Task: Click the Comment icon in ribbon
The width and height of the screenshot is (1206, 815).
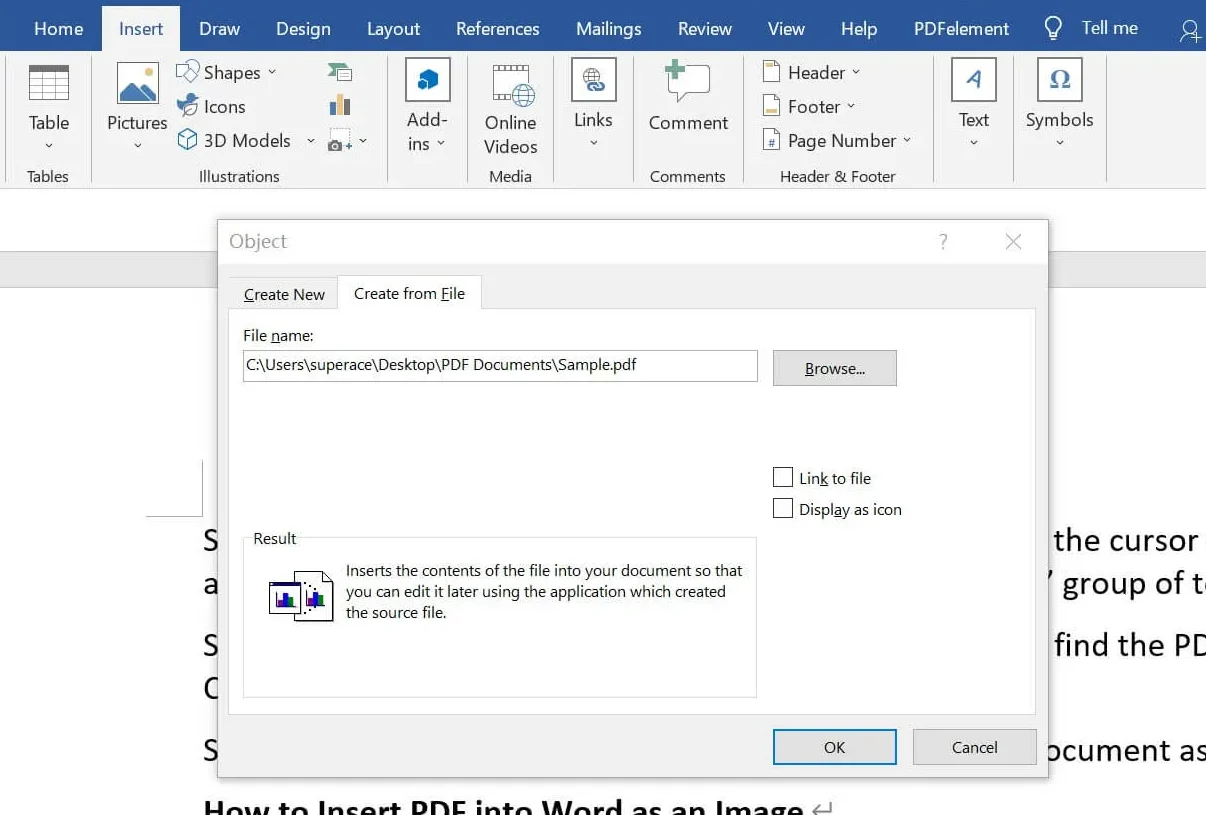Action: tap(688, 84)
